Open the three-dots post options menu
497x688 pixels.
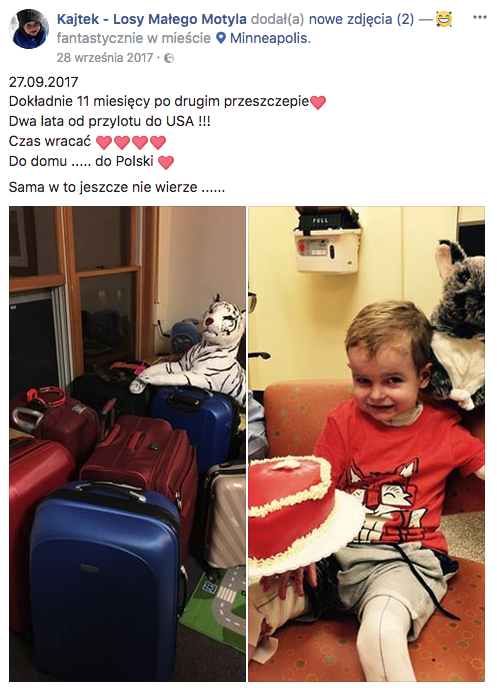pos(479,18)
